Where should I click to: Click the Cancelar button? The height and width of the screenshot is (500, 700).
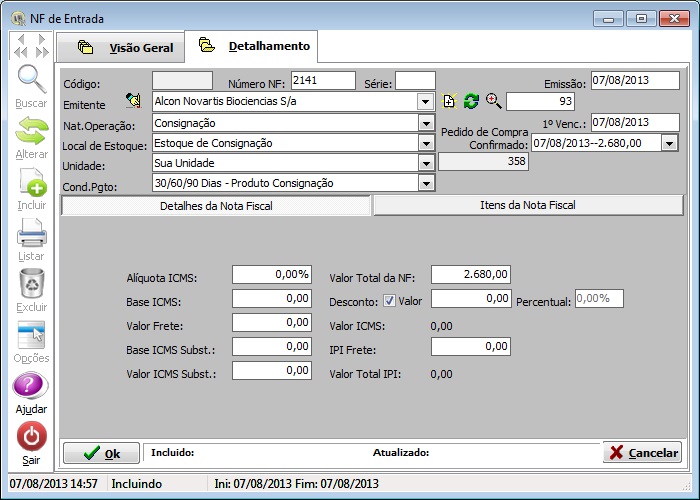[642, 453]
